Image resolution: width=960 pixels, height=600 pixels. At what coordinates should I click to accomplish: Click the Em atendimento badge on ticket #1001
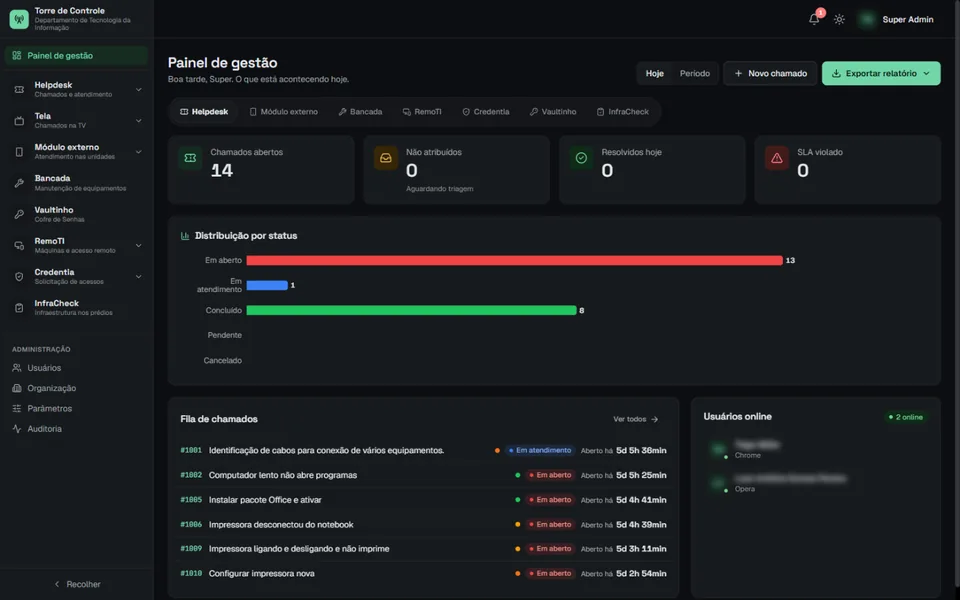[x=540, y=451]
